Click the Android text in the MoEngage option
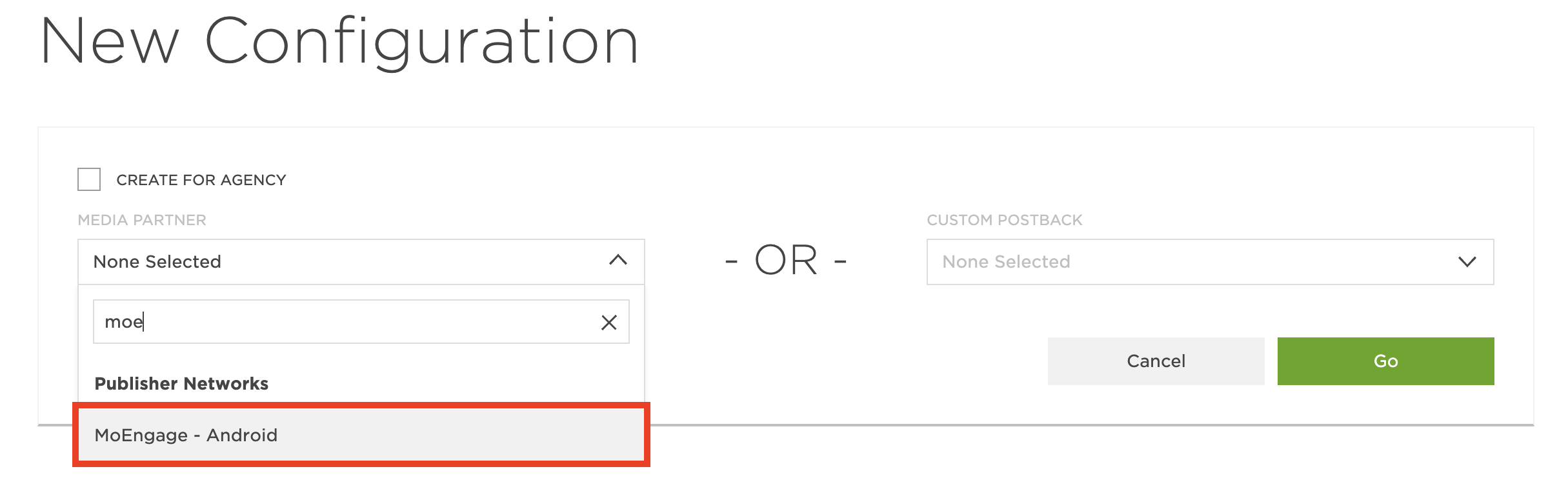The image size is (1568, 489). tap(242, 435)
